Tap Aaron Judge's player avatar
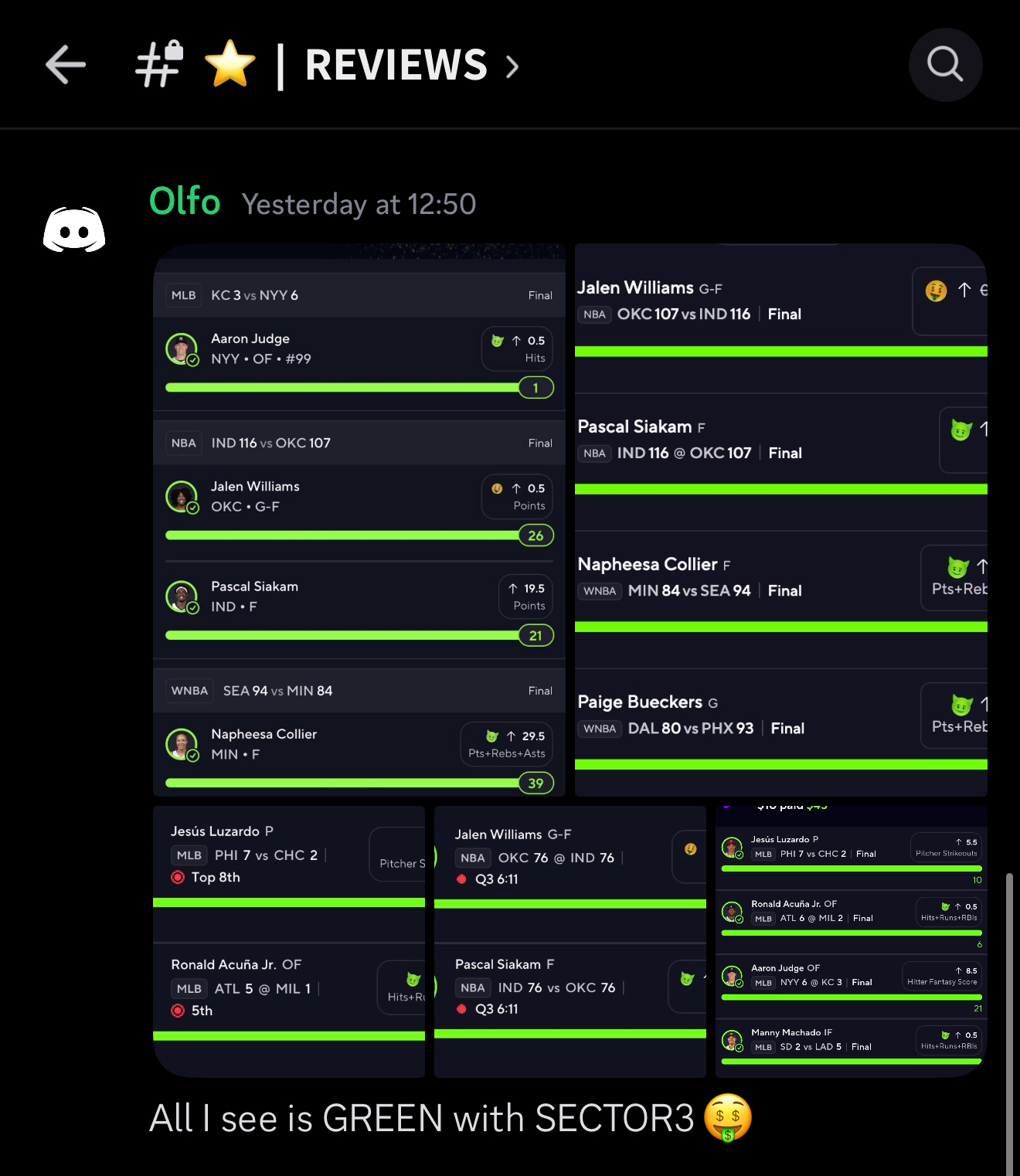Image resolution: width=1020 pixels, height=1176 pixels. (x=182, y=348)
